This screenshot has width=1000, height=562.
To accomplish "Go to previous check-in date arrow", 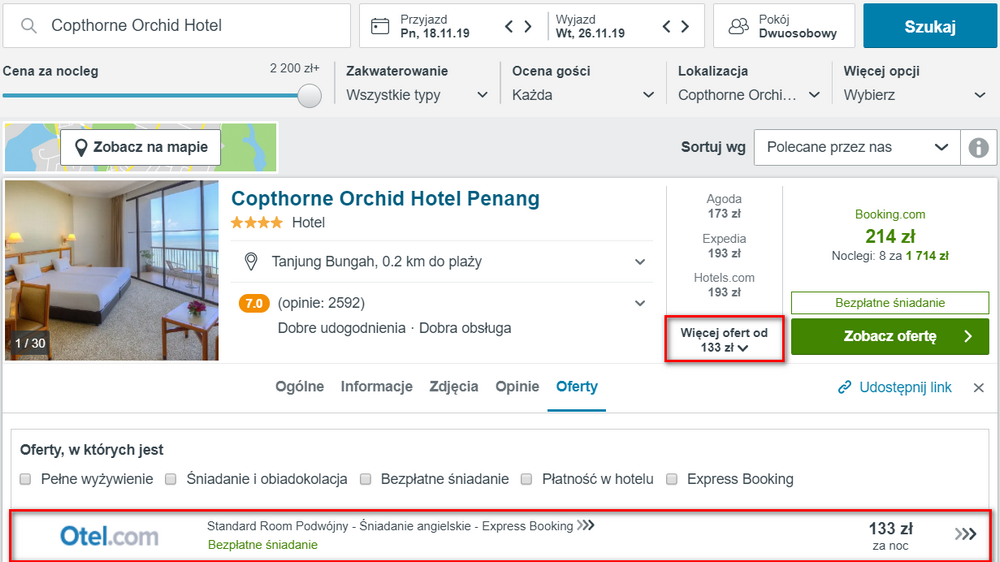I will pyautogui.click(x=509, y=27).
